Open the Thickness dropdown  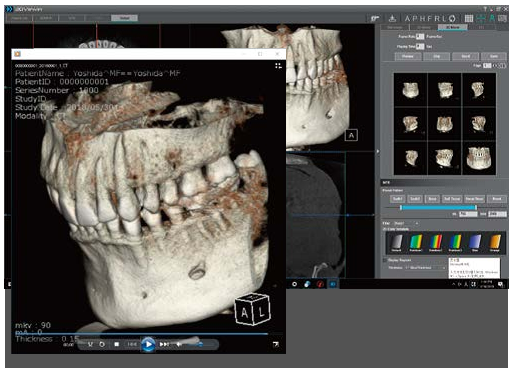pos(425,268)
